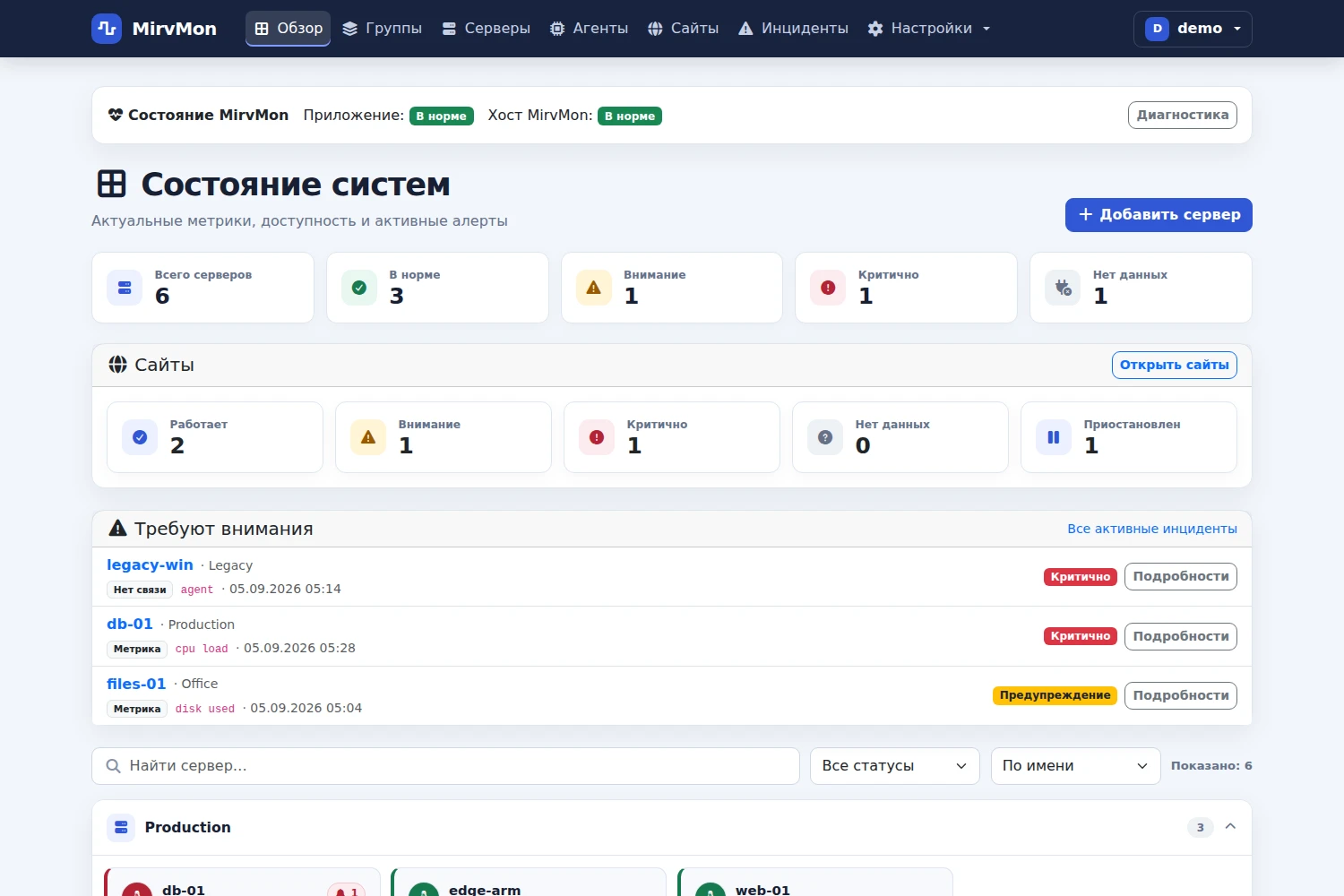The height and width of the screenshot is (896, 1344).
Task: Open files-01 server link
Action: [x=136, y=684]
